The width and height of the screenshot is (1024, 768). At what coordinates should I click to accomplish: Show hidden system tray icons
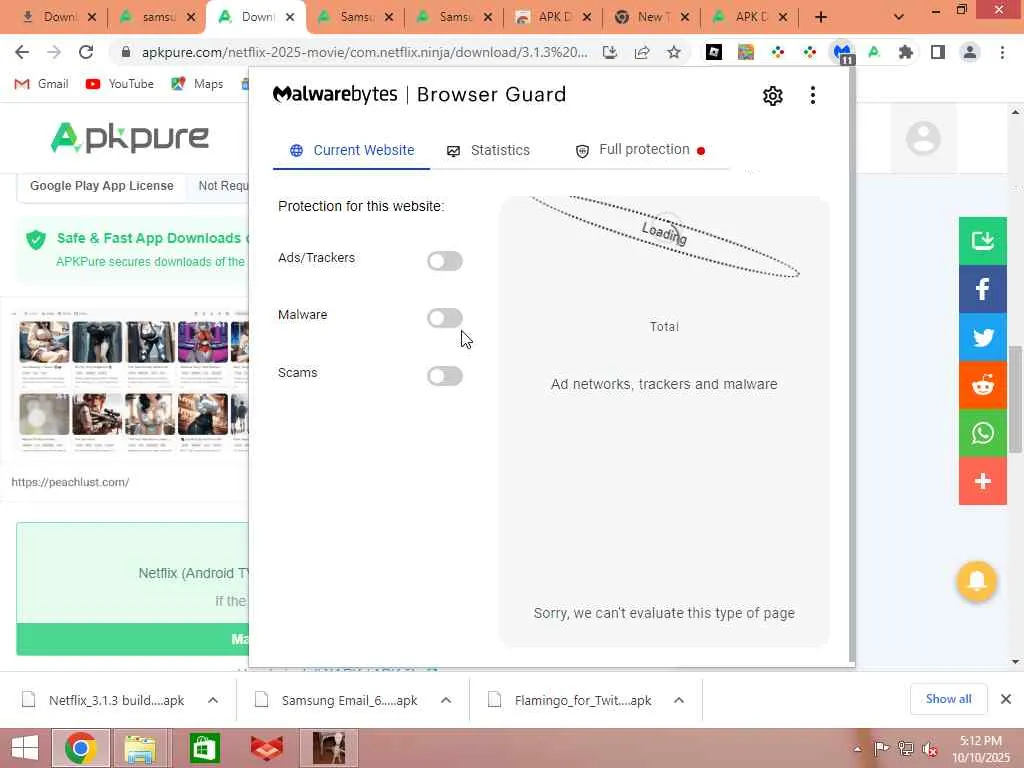pyautogui.click(x=857, y=749)
